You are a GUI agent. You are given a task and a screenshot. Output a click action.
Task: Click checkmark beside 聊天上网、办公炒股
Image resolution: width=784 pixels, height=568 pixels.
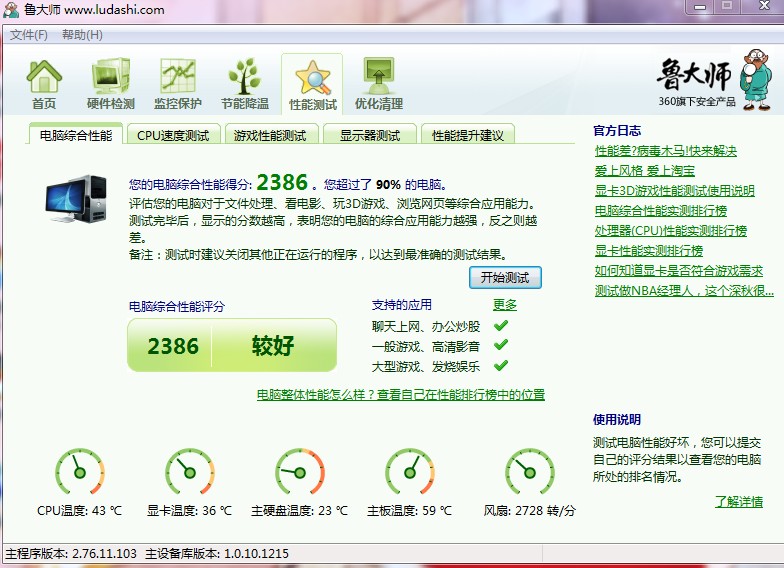point(500,326)
